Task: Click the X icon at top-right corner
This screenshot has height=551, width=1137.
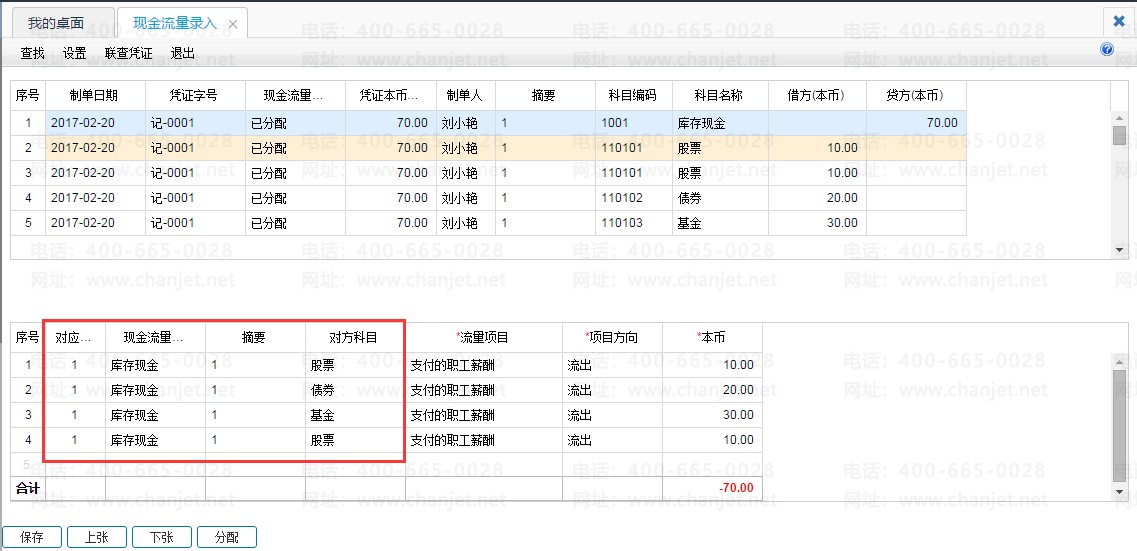Action: pos(1119,20)
